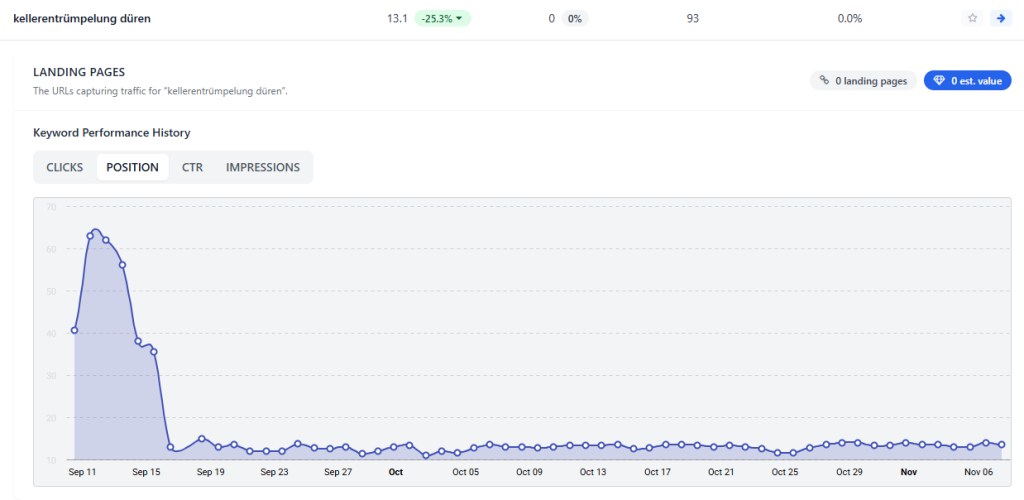The width and height of the screenshot is (1024, 500).
Task: Select the peak data point near 63
Action: (x=90, y=236)
